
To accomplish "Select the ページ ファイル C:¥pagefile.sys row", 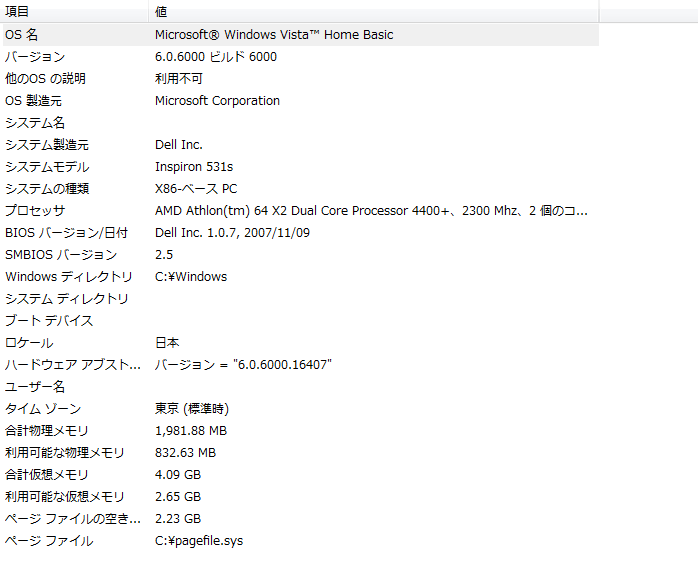I will pyautogui.click(x=49, y=541).
